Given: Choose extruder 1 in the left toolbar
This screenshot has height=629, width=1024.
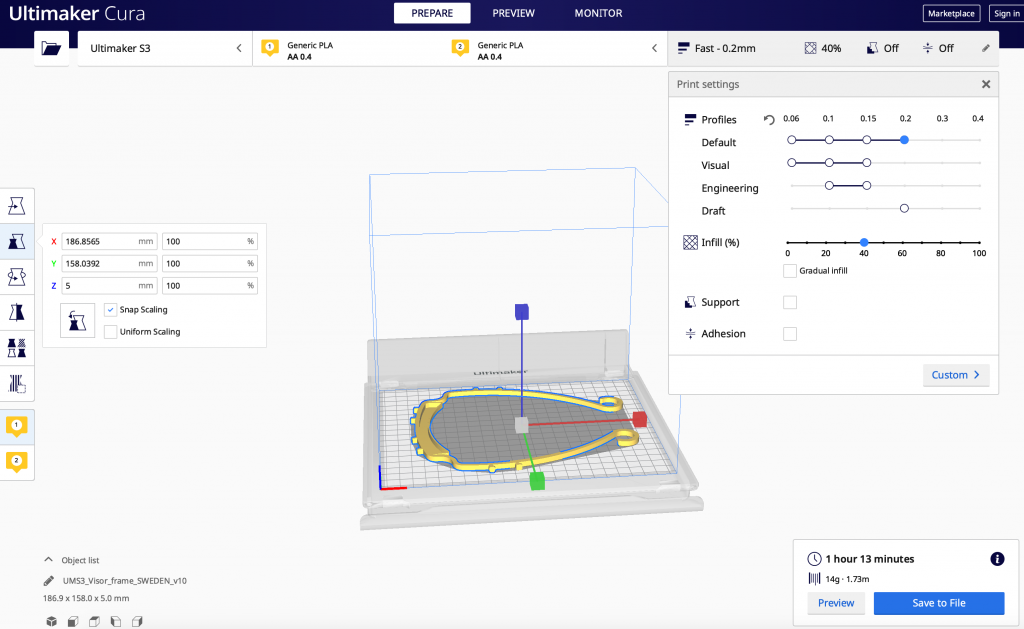Looking at the screenshot, I should pos(17,427).
